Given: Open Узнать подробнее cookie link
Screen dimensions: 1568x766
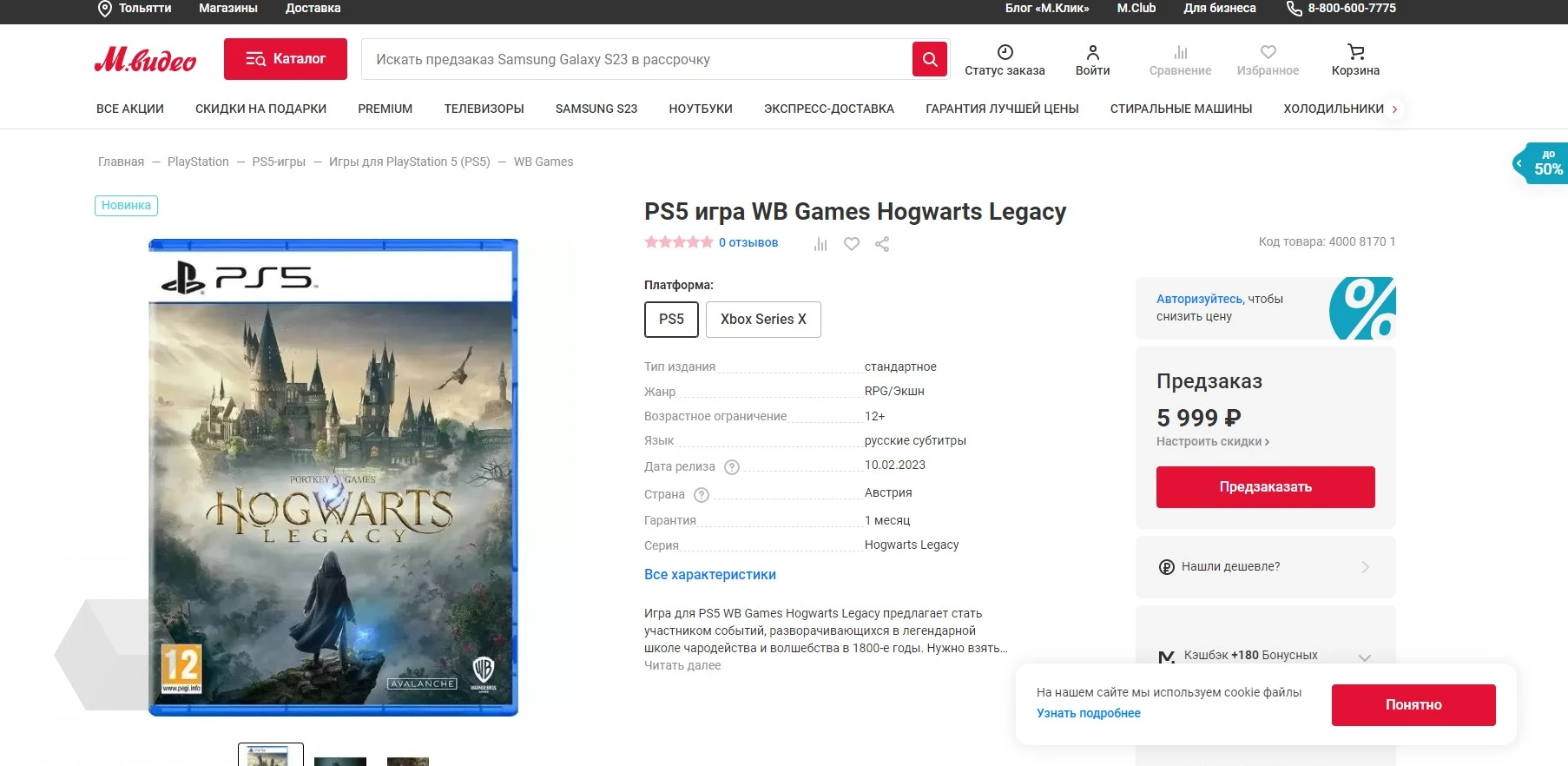Looking at the screenshot, I should point(1089,713).
